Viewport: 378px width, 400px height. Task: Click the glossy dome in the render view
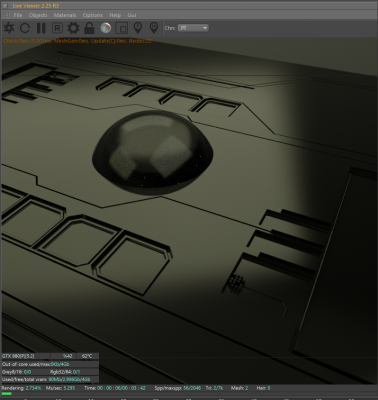pos(153,153)
